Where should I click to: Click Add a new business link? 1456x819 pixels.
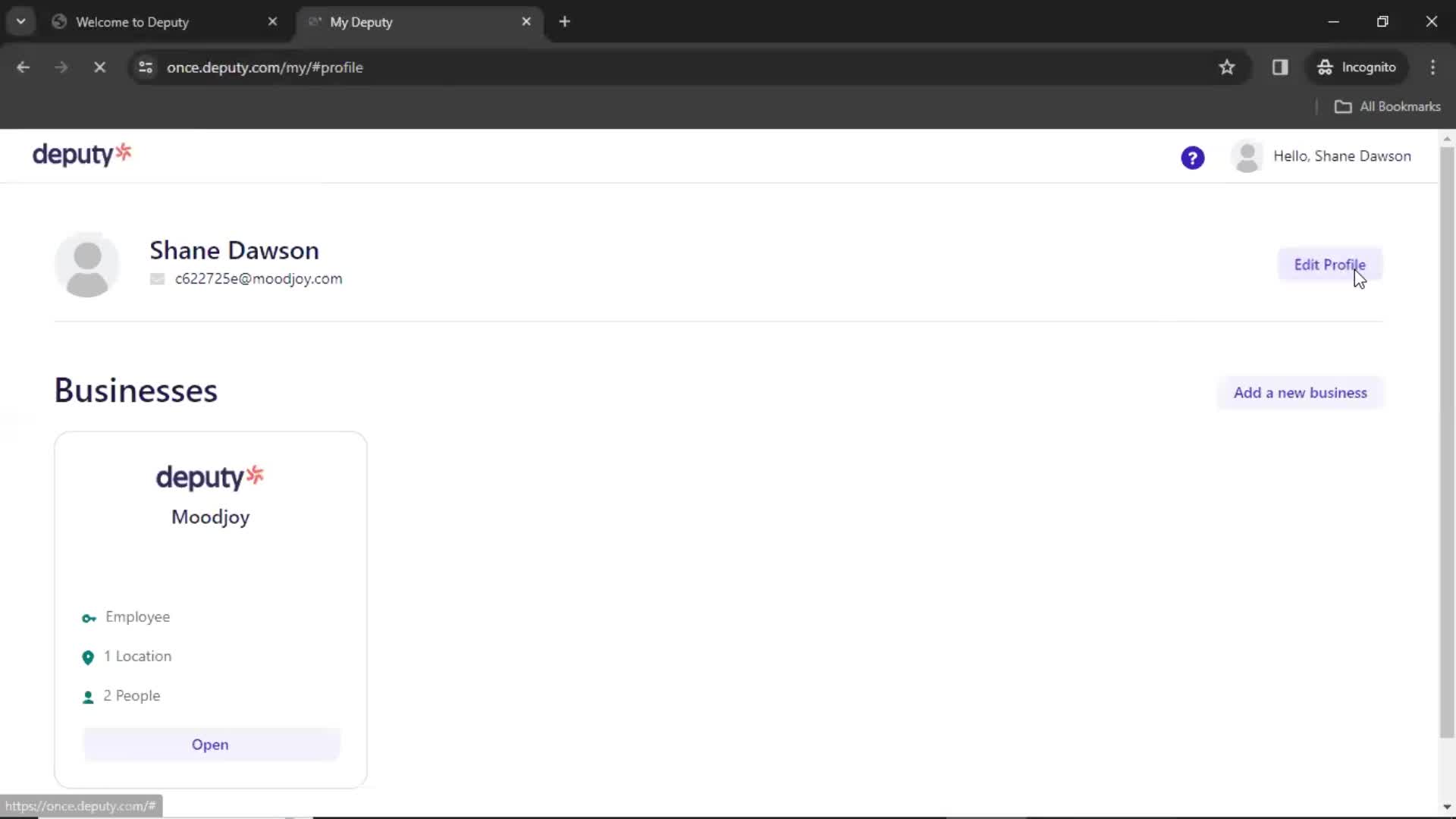pyautogui.click(x=1300, y=392)
